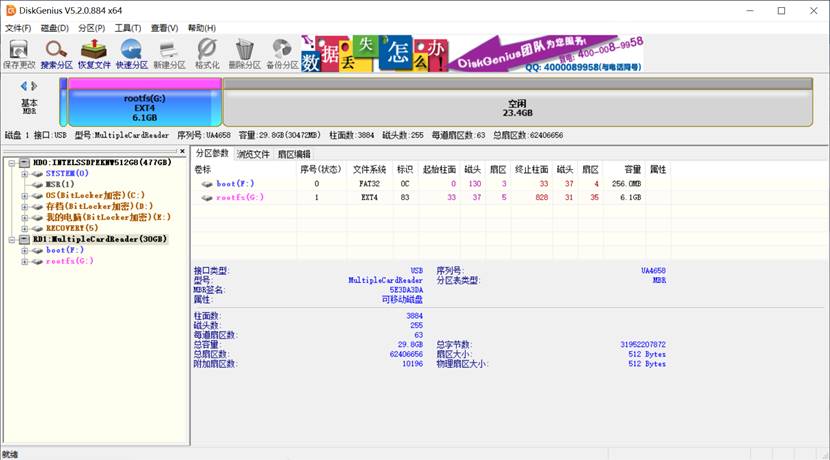This screenshot has height=460, width=830.
Task: Click the Start Cylinder (起始柱面) column header
Action: 439,169
